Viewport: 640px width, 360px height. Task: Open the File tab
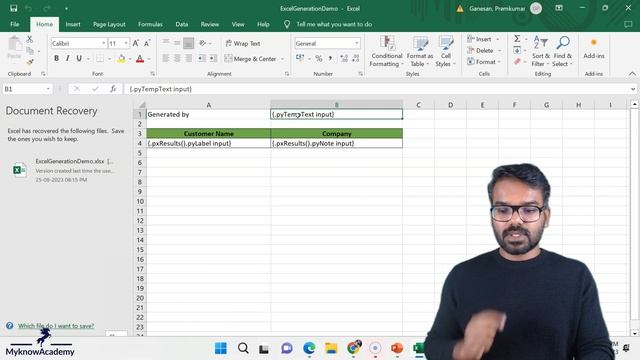click(15, 24)
